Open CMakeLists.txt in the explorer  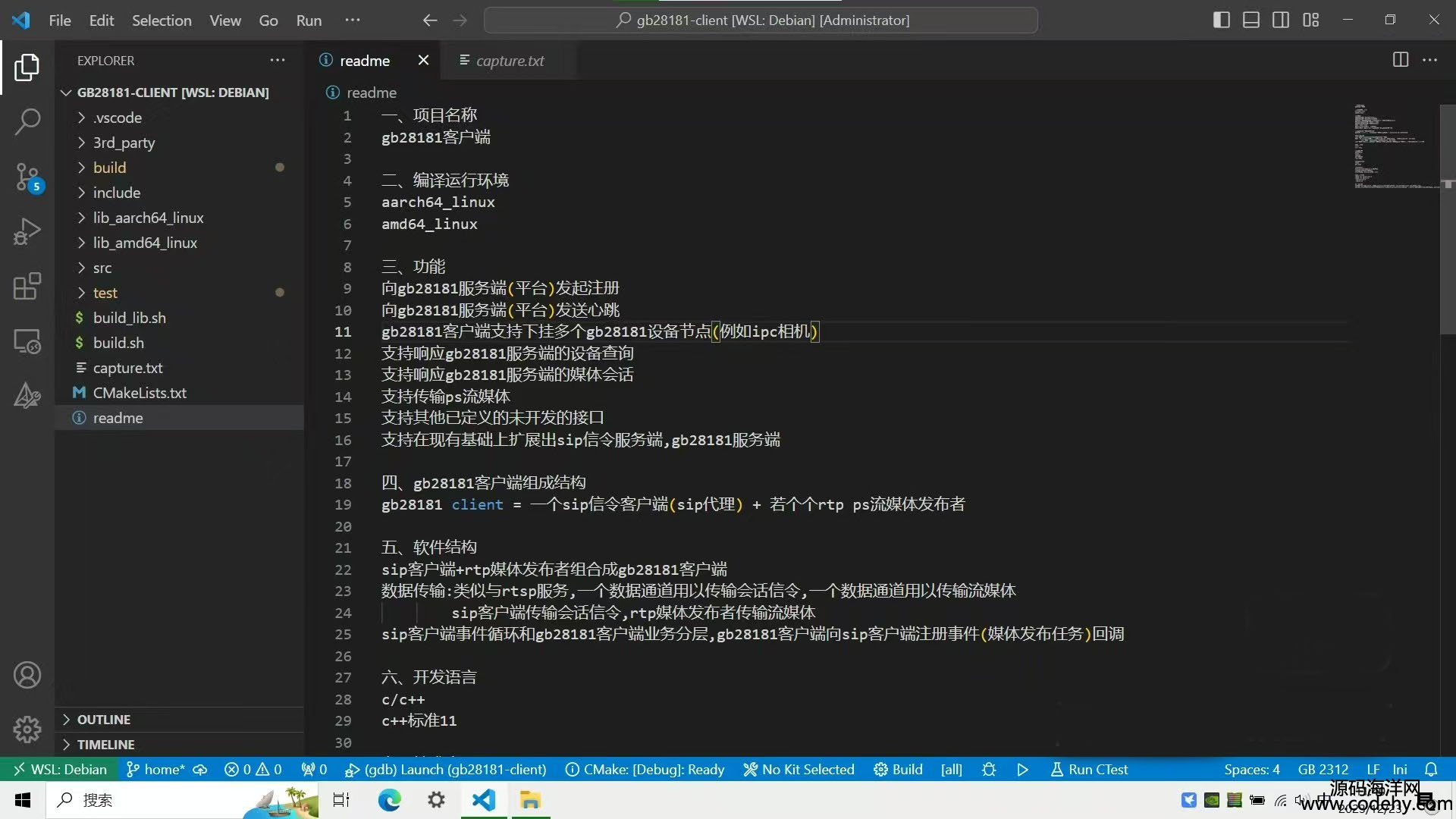pyautogui.click(x=140, y=393)
